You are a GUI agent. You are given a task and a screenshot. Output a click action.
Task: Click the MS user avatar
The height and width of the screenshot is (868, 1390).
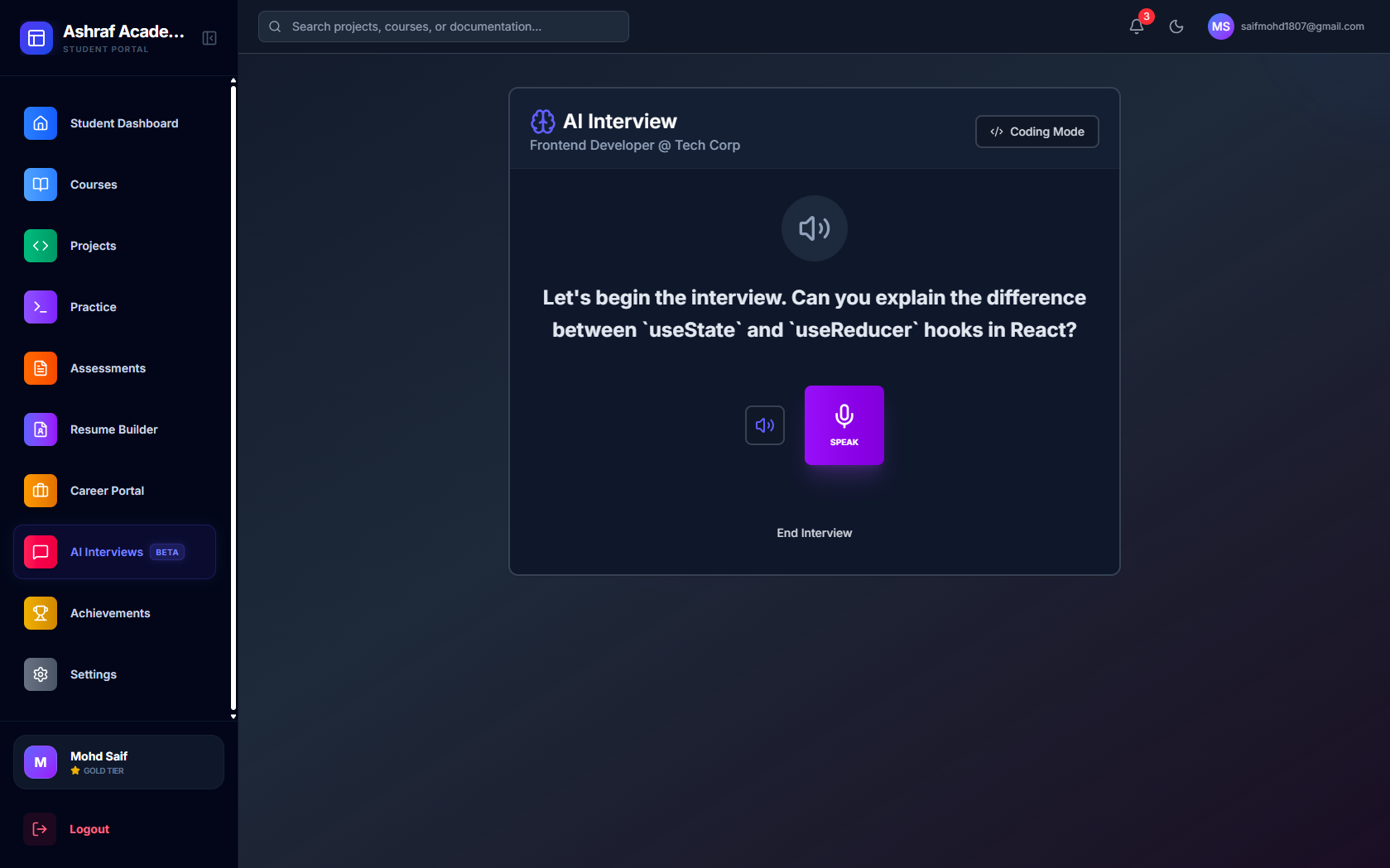click(x=1221, y=26)
